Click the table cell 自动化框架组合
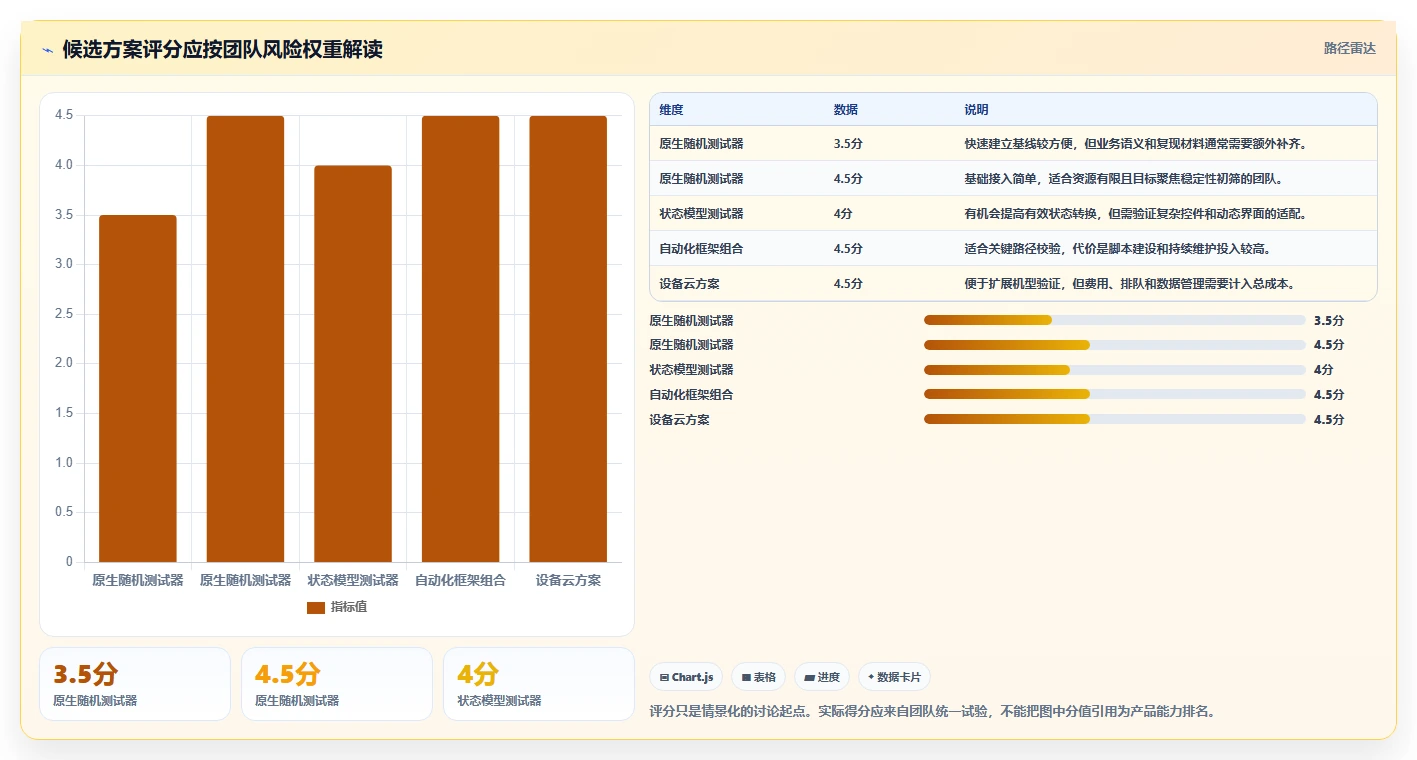The width and height of the screenshot is (1417, 760). coord(701,249)
